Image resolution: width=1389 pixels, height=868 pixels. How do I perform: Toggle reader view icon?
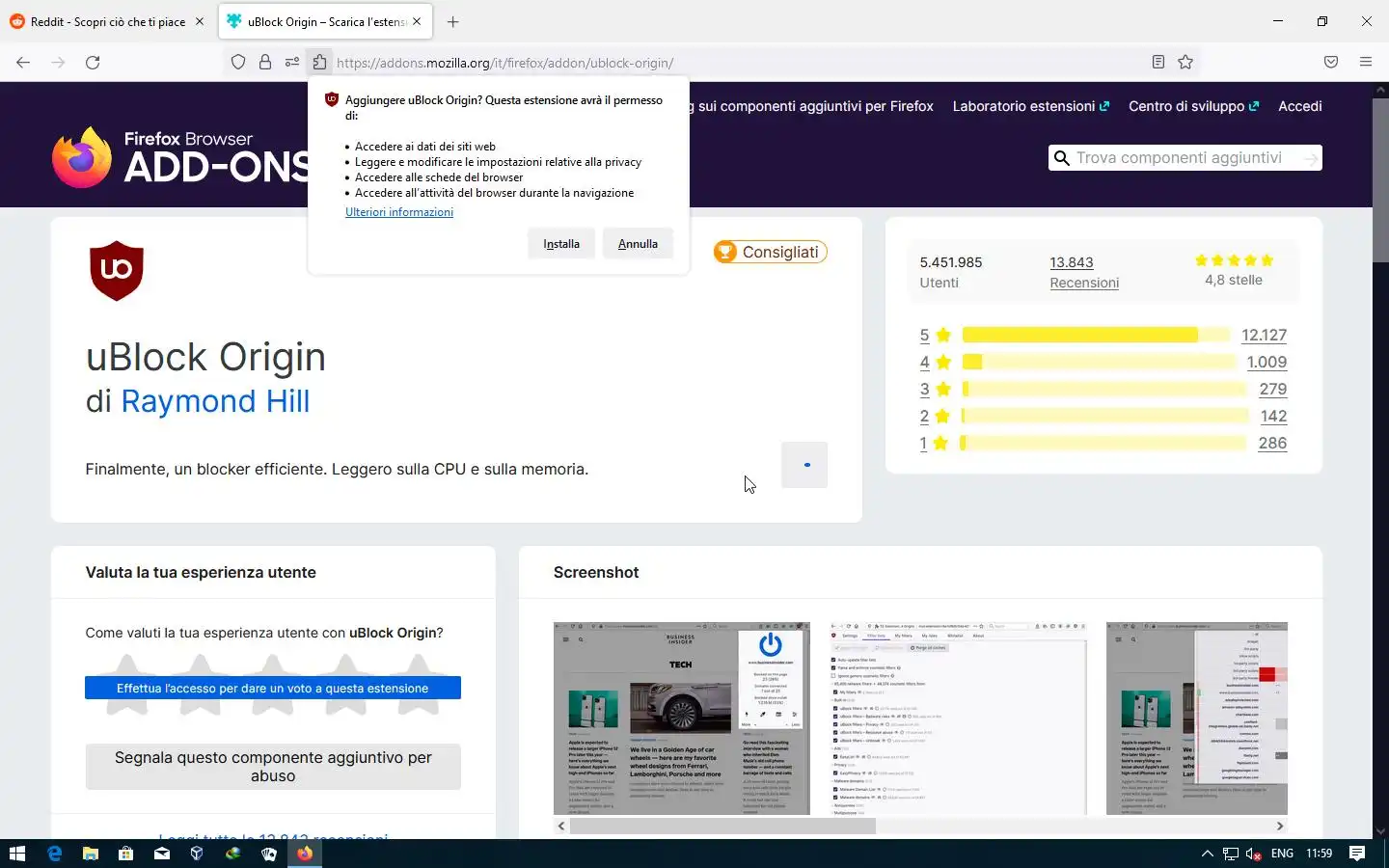1158,63
